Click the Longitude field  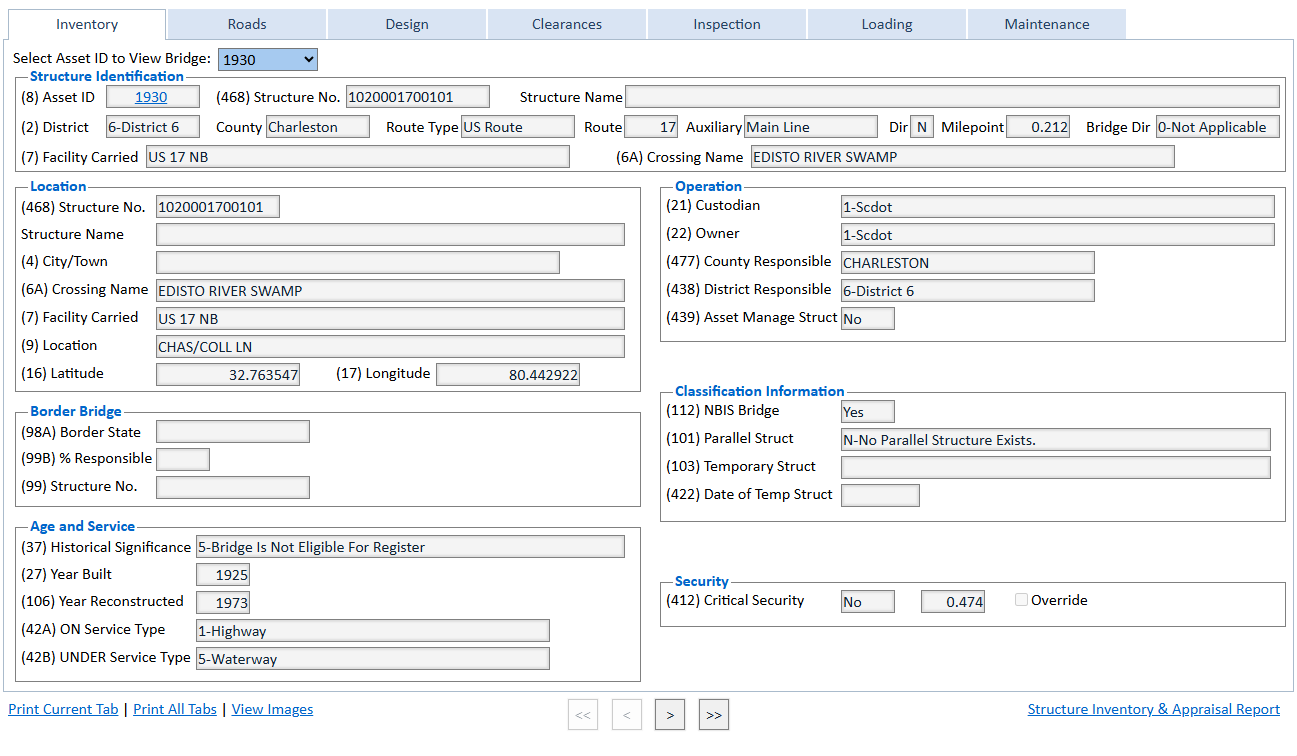tap(508, 374)
